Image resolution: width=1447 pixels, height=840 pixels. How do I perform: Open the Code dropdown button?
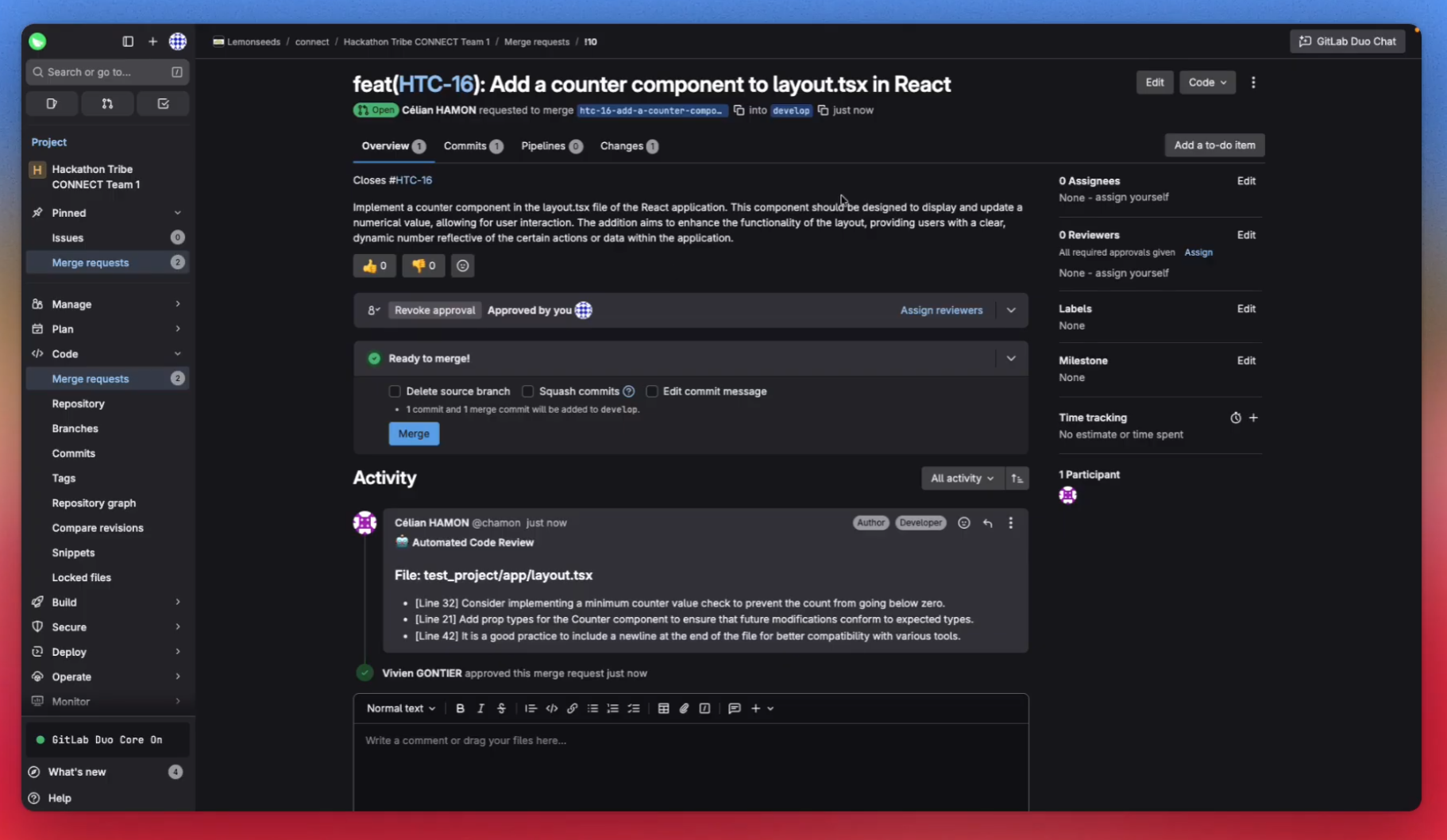click(x=1206, y=83)
